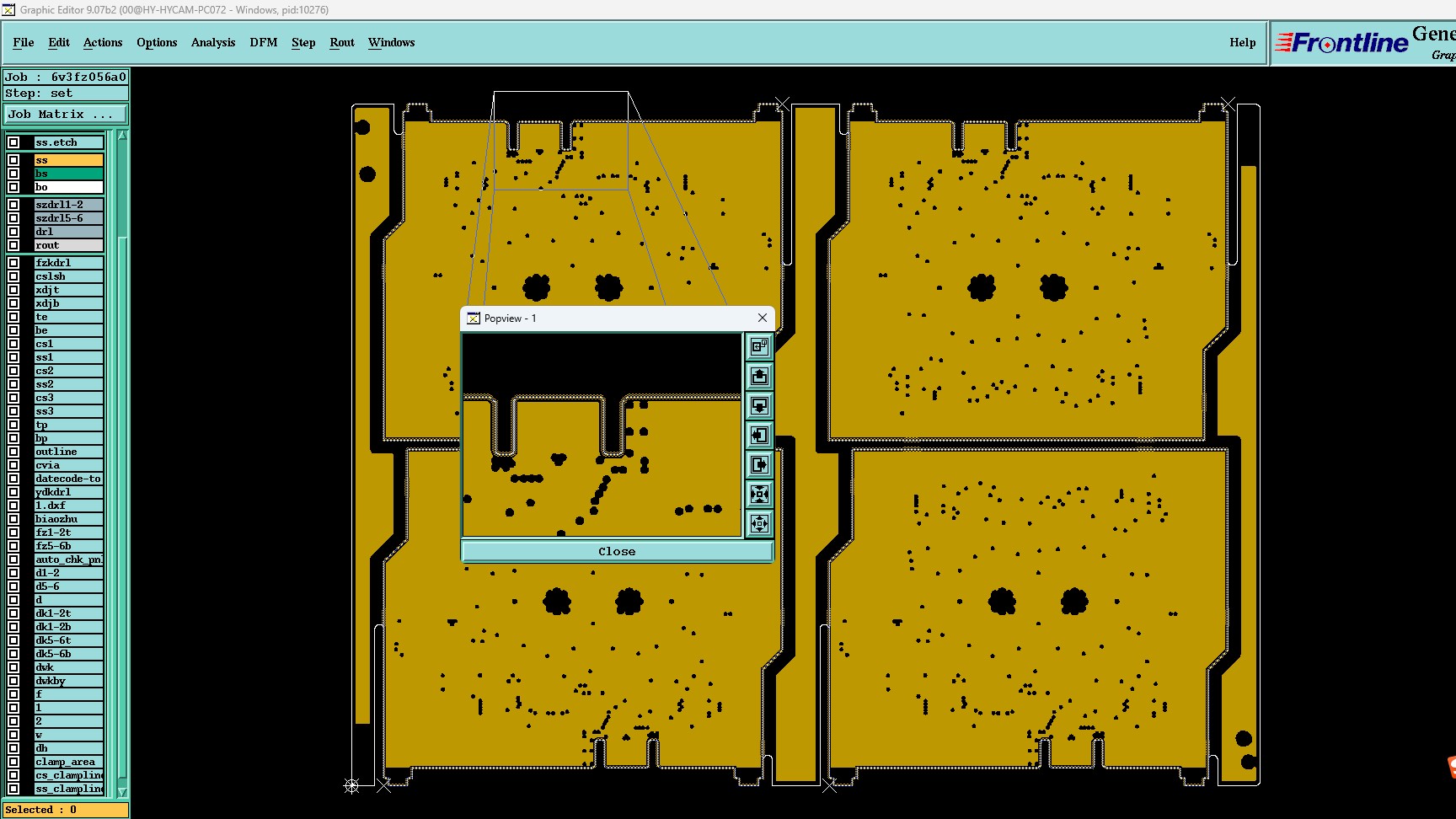This screenshot has height=819, width=1456.
Task: Open the Analysis menu
Action: [213, 42]
